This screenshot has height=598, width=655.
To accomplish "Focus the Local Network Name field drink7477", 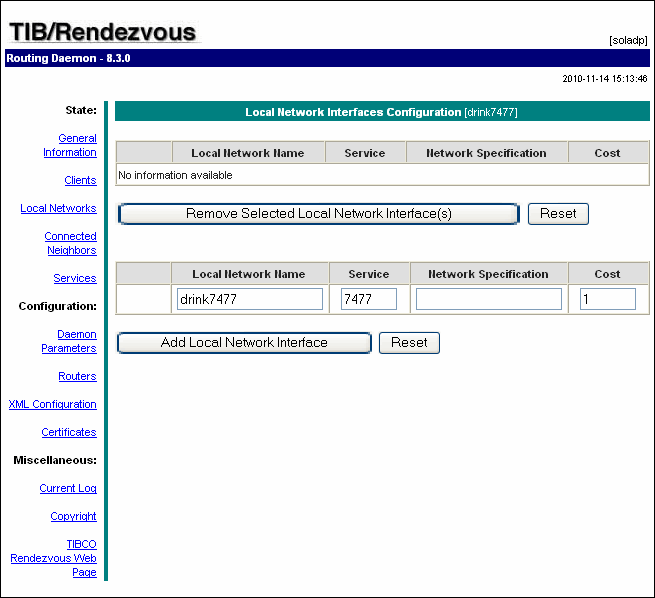I will coord(250,299).
